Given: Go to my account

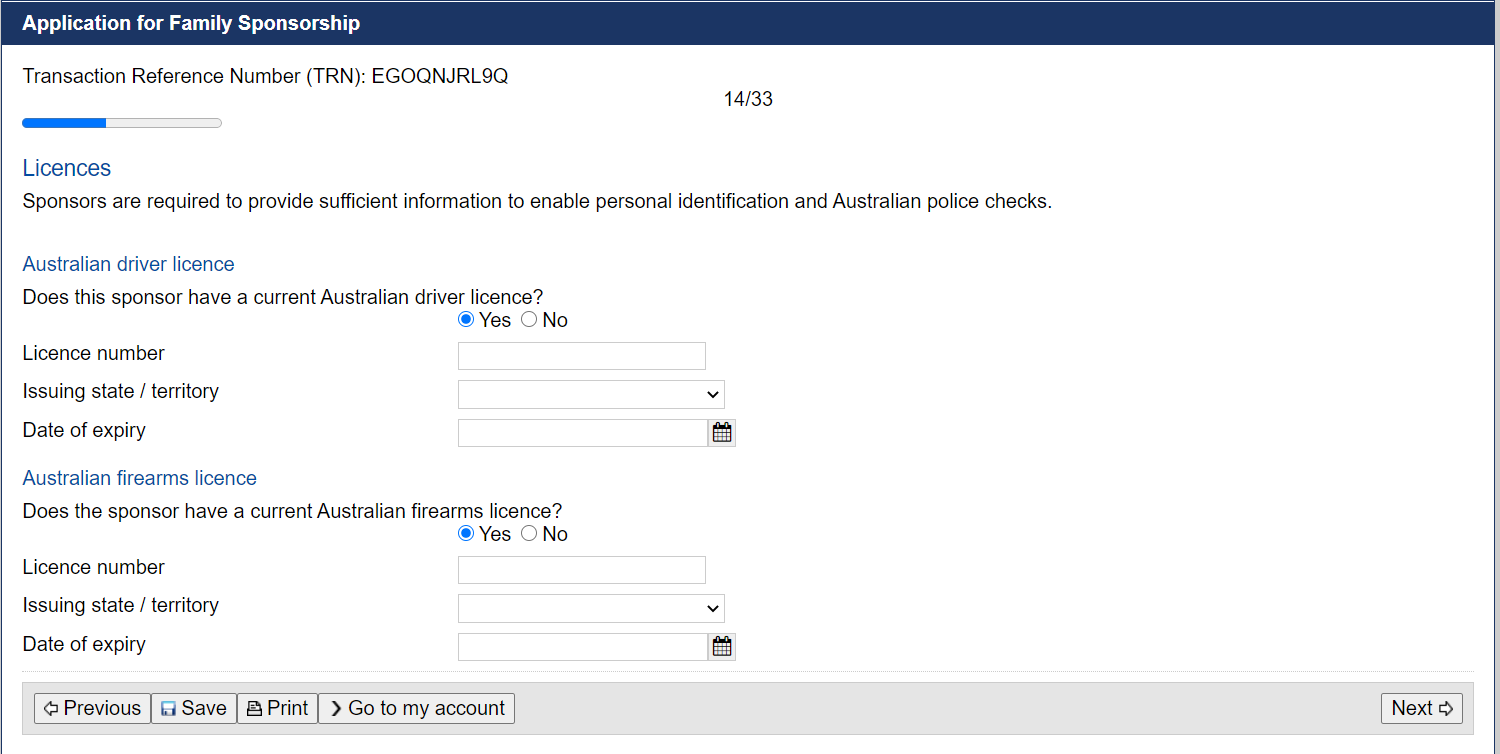Looking at the screenshot, I should pyautogui.click(x=416, y=708).
